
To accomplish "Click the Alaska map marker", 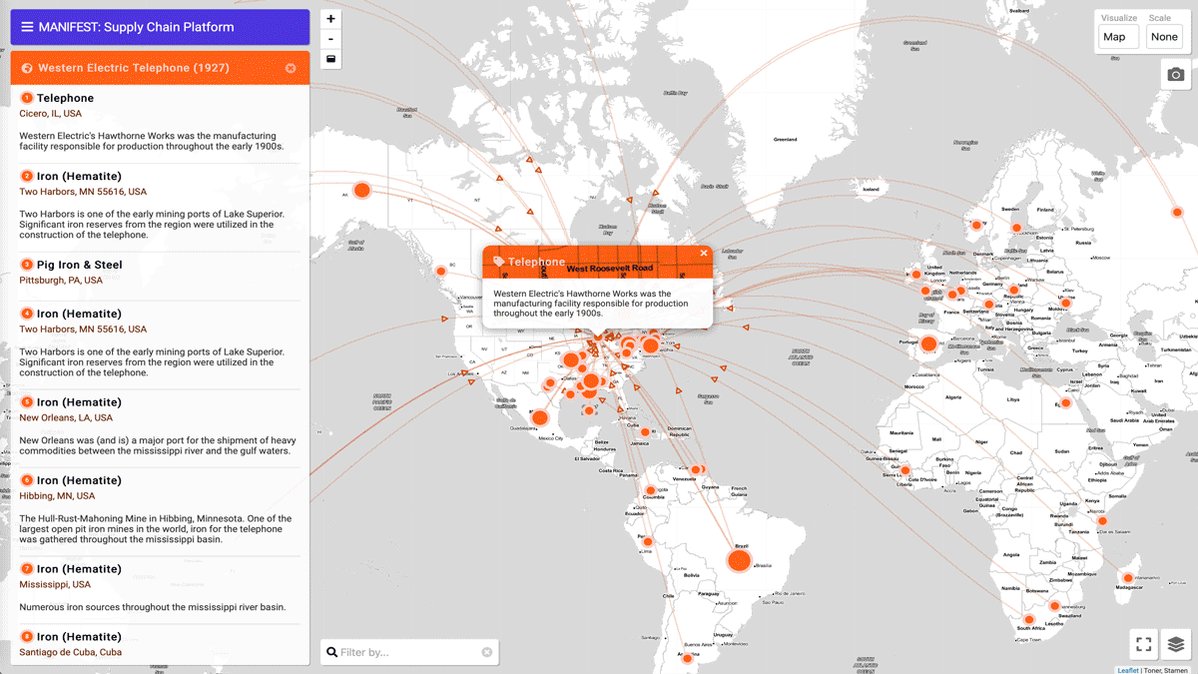I will (362, 190).
